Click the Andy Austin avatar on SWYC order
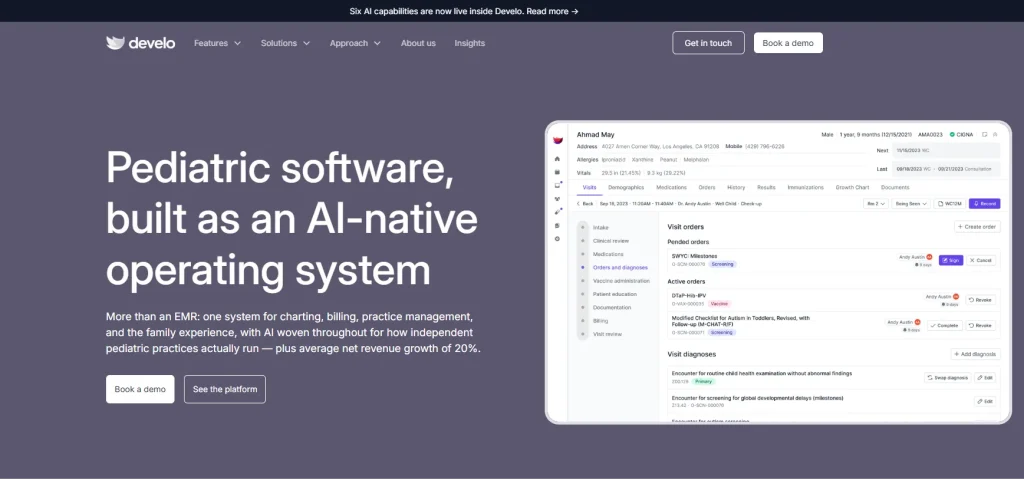This screenshot has width=1024, height=480. (929, 257)
